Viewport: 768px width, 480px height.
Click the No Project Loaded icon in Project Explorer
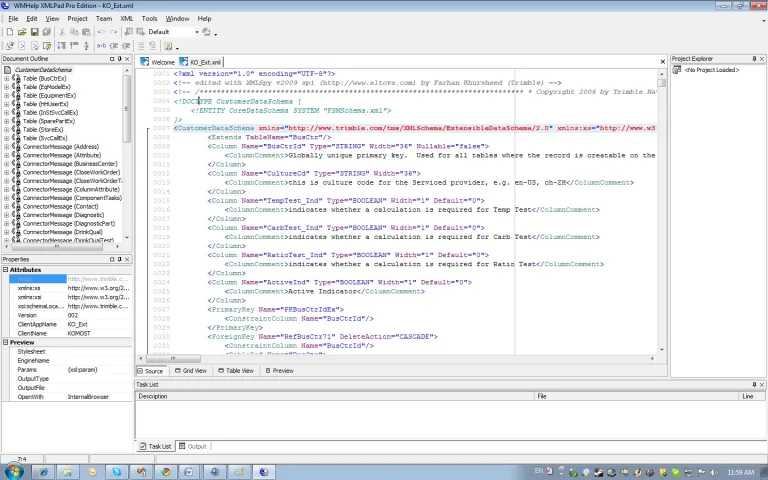(677, 70)
